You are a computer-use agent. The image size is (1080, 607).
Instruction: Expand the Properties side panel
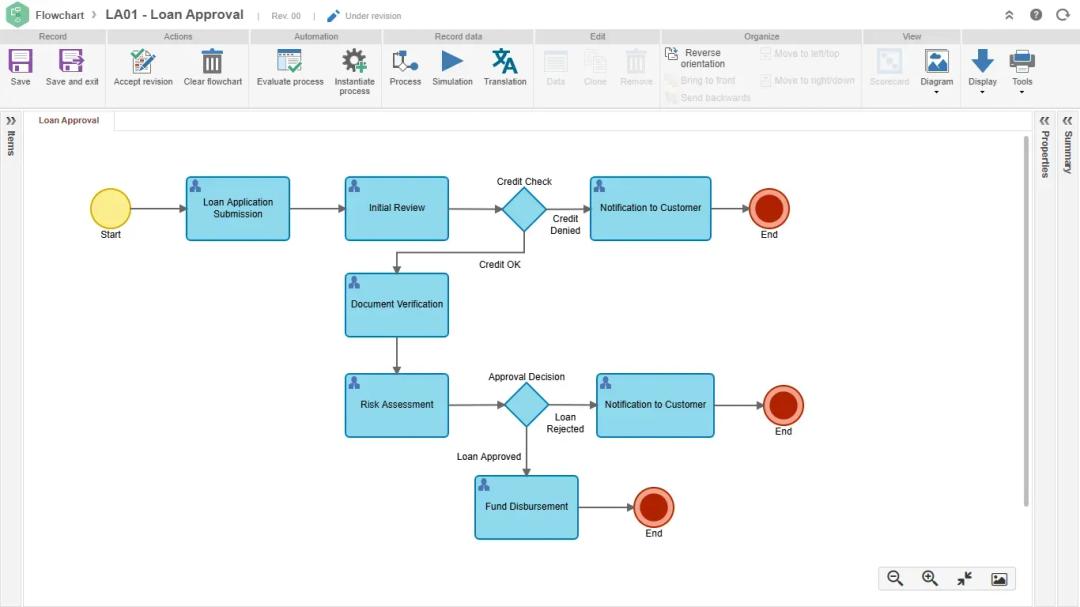(x=1044, y=121)
